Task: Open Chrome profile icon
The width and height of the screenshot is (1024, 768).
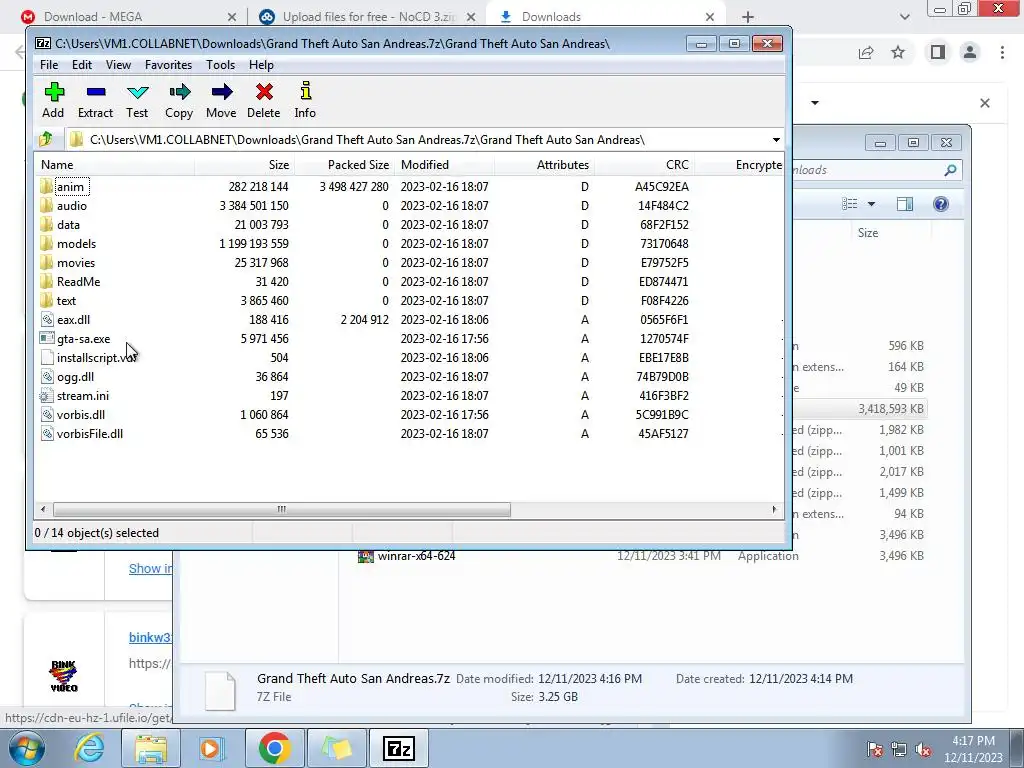Action: tap(970, 52)
